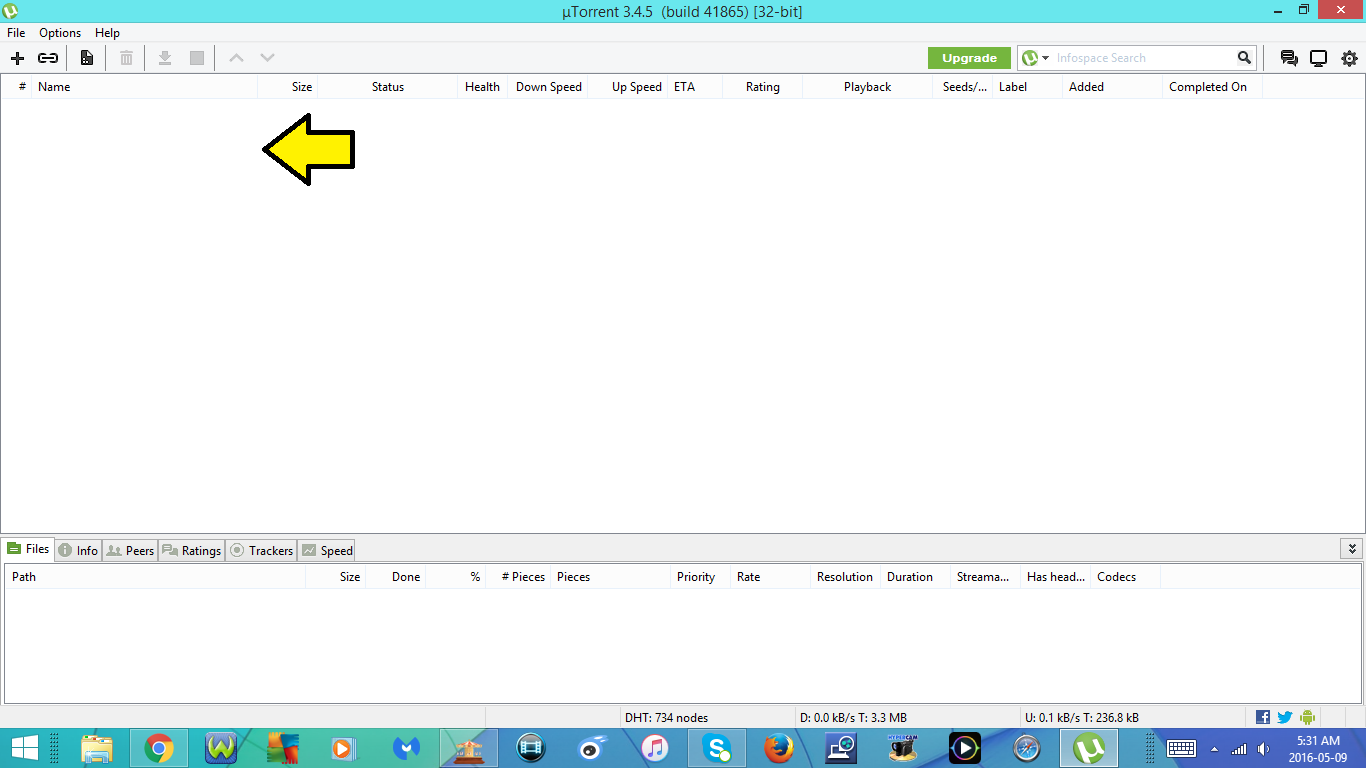Launch Google Chrome from the taskbar
This screenshot has height=768, width=1366.
click(159, 748)
